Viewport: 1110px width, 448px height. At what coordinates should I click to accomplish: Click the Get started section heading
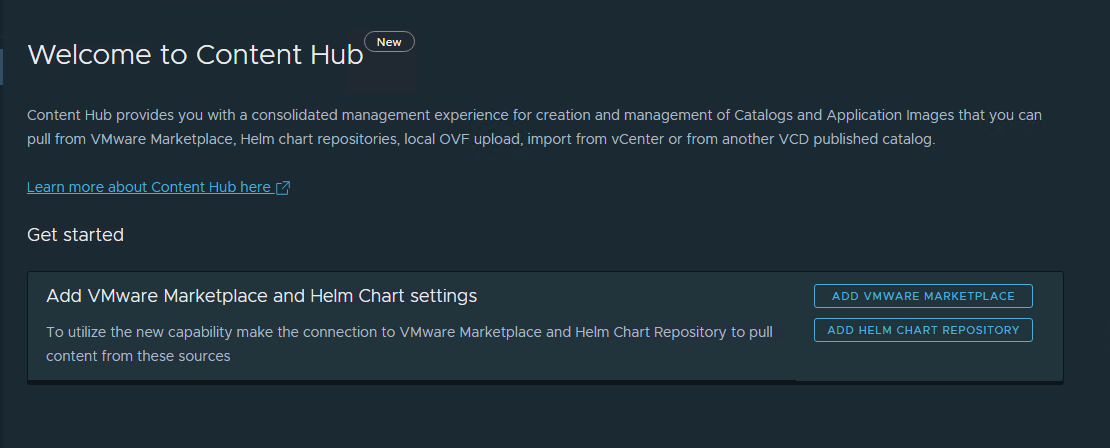point(75,235)
